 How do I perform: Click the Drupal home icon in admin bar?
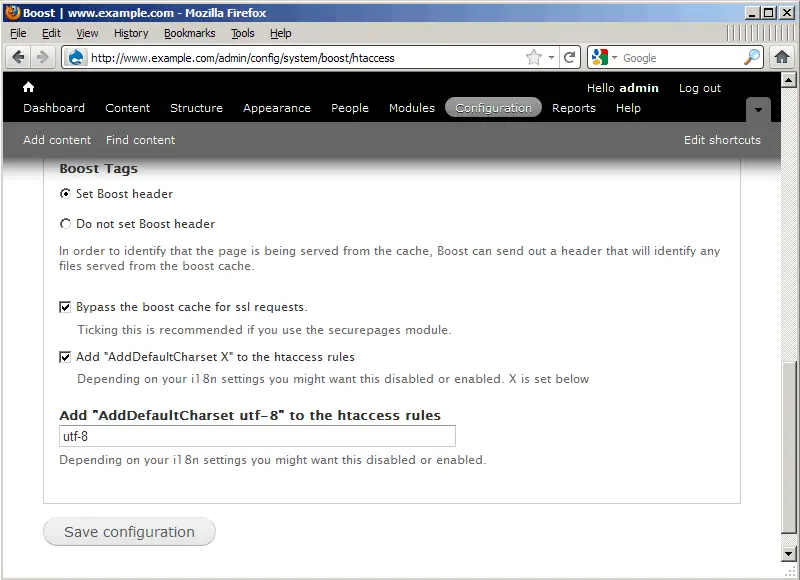(29, 87)
